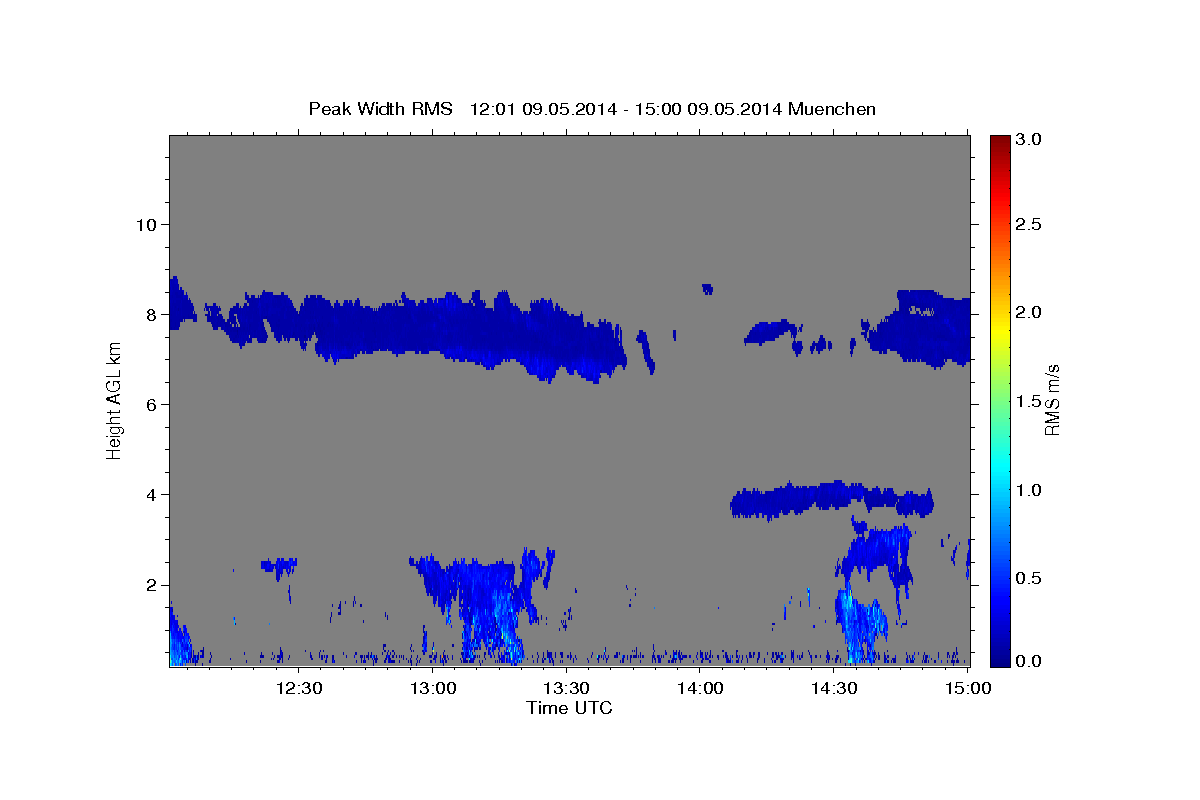Image resolution: width=1200 pixels, height=800 pixels.
Task: Click the 13:30 time tick label
Action: 566,687
